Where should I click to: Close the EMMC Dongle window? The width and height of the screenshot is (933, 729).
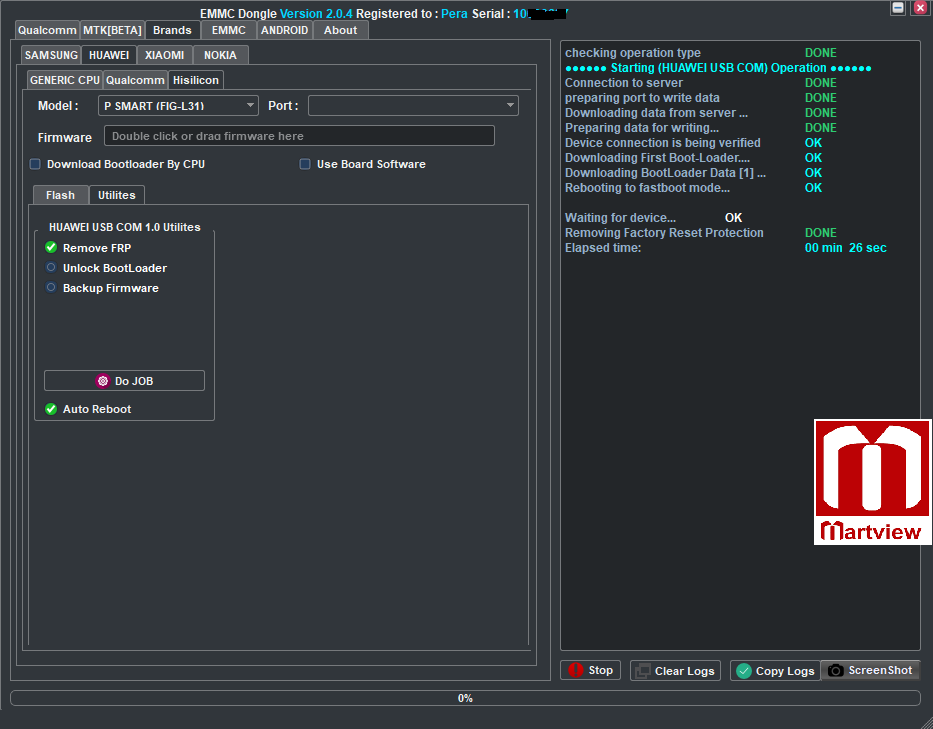point(921,8)
